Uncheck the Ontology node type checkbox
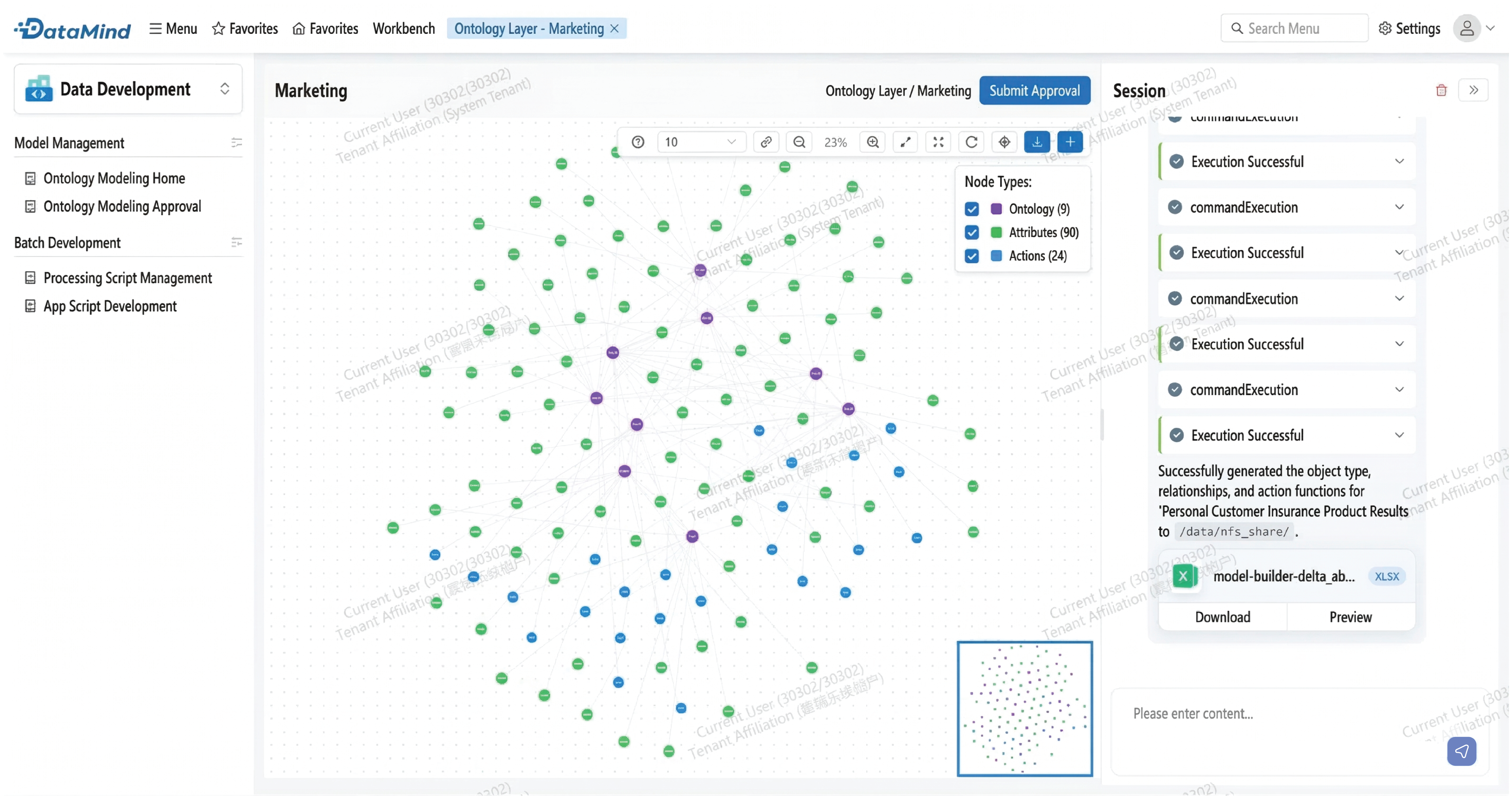This screenshot has width=1512, height=799. click(x=971, y=209)
